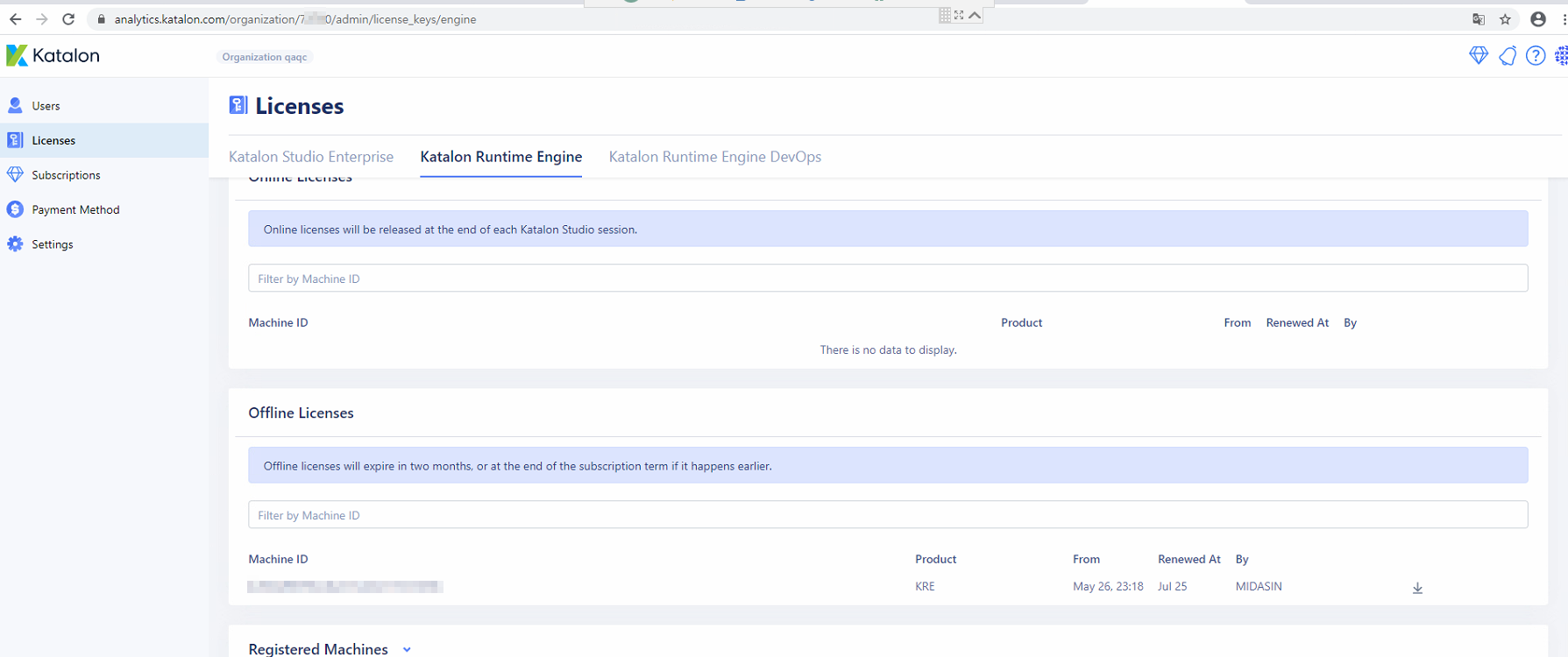The height and width of the screenshot is (657, 1568).
Task: Click the offline license expiry notice banner
Action: click(x=888, y=465)
